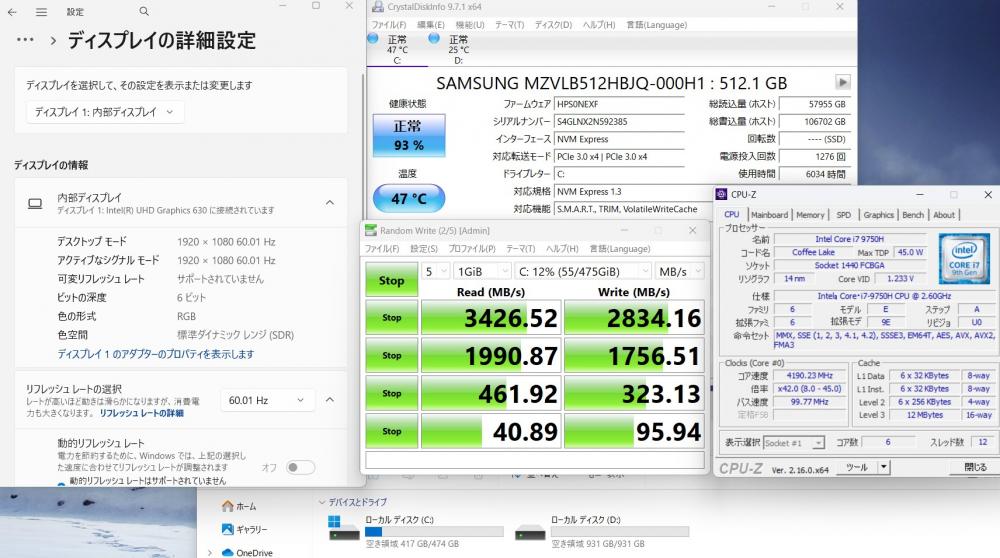Open the 1GiB test size dropdown

[482, 272]
